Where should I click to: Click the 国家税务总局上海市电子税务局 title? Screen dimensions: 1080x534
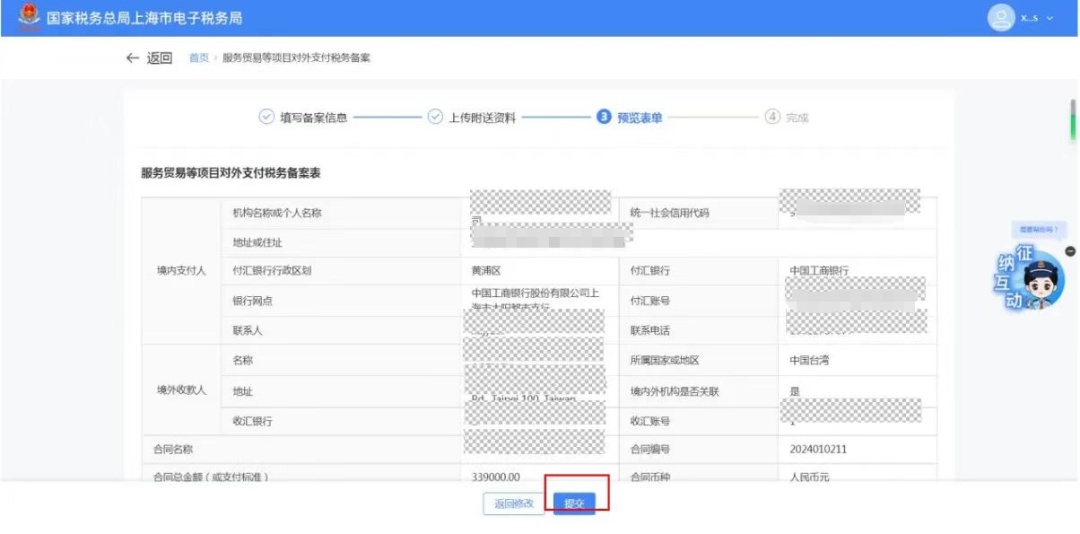[144, 18]
